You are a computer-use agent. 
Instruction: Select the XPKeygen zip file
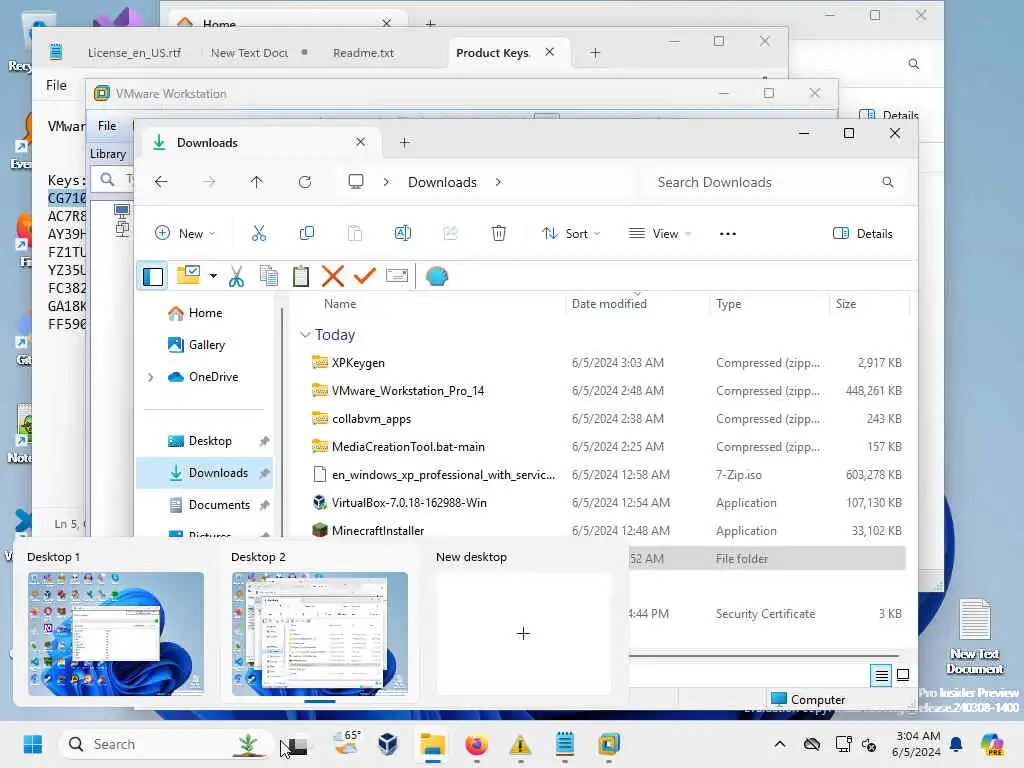tap(607, 362)
